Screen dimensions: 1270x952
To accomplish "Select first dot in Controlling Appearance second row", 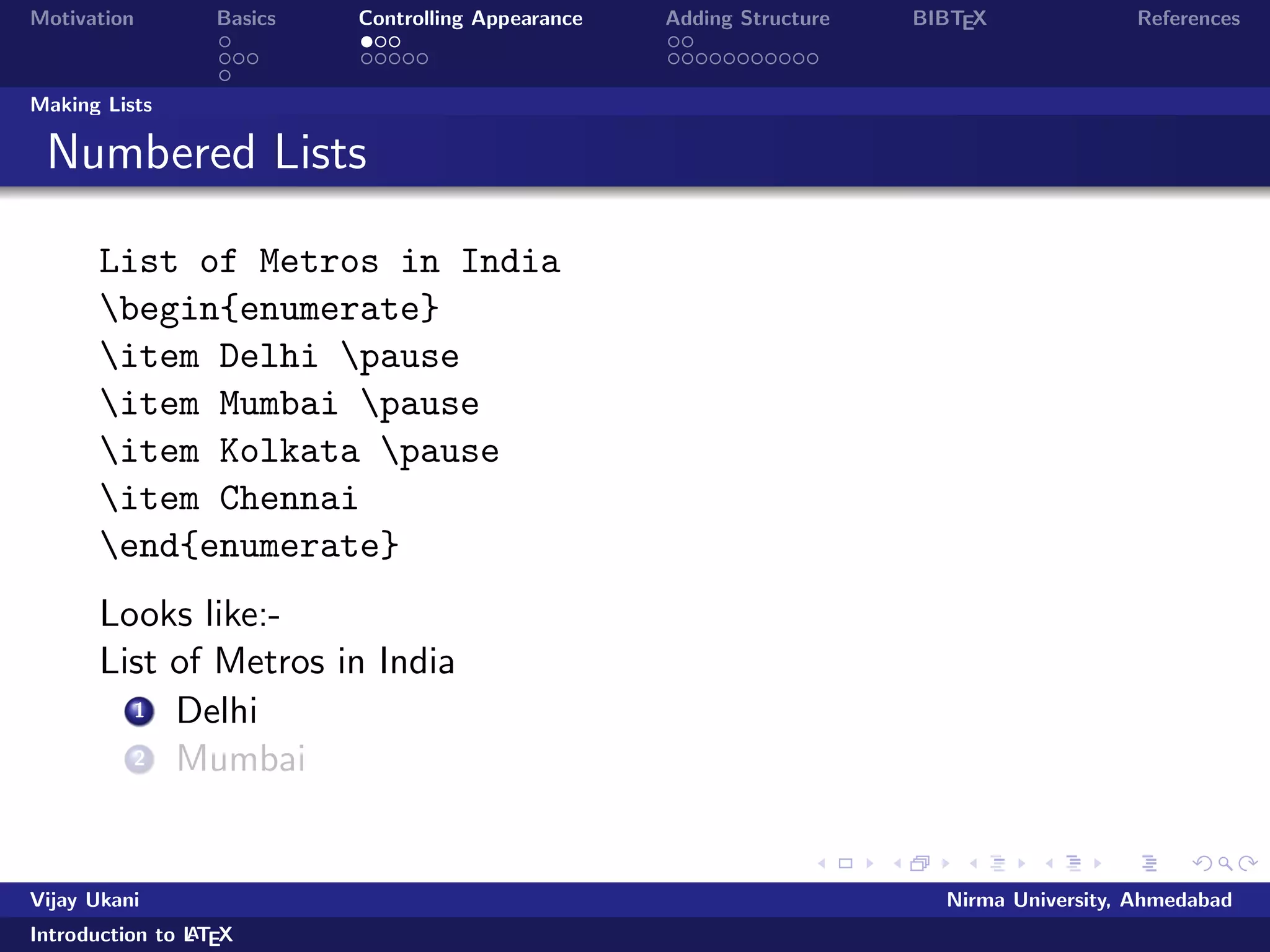I will click(x=366, y=59).
